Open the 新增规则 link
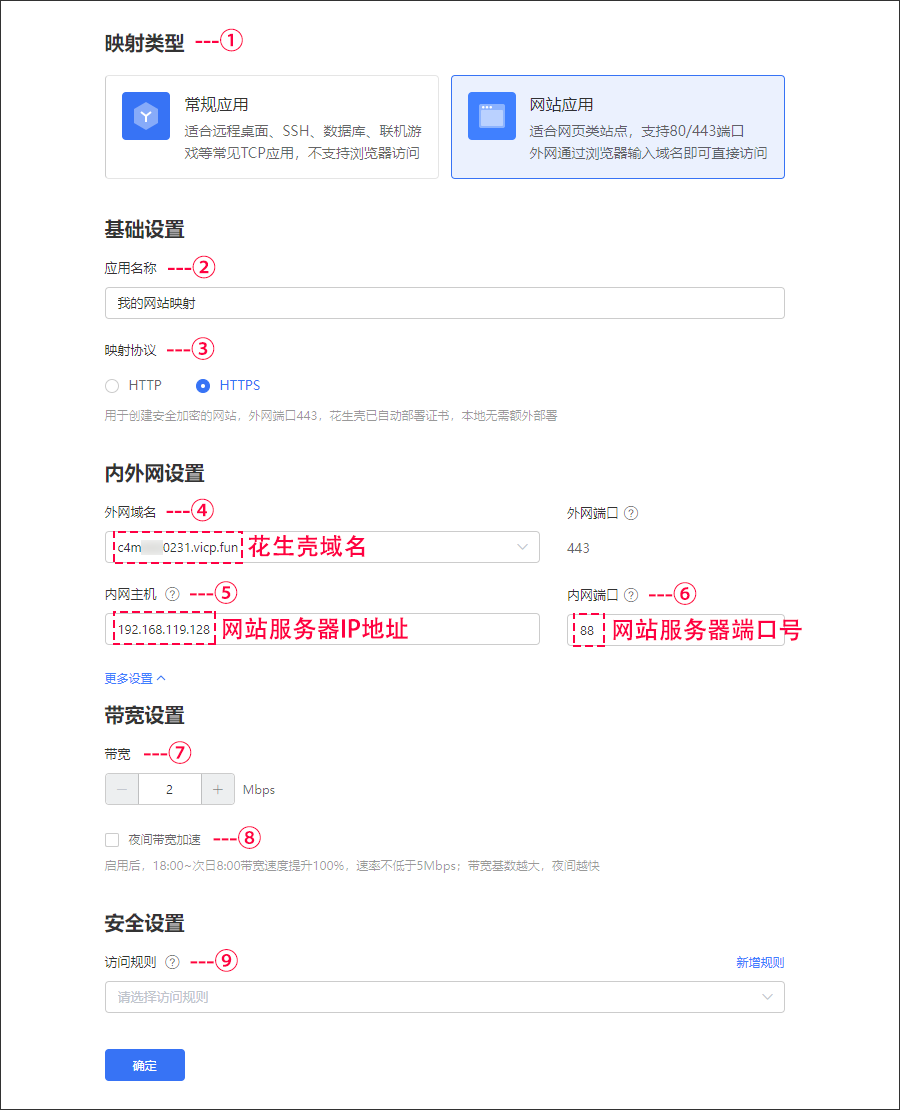Image resolution: width=900 pixels, height=1110 pixels. pyautogui.click(x=760, y=963)
